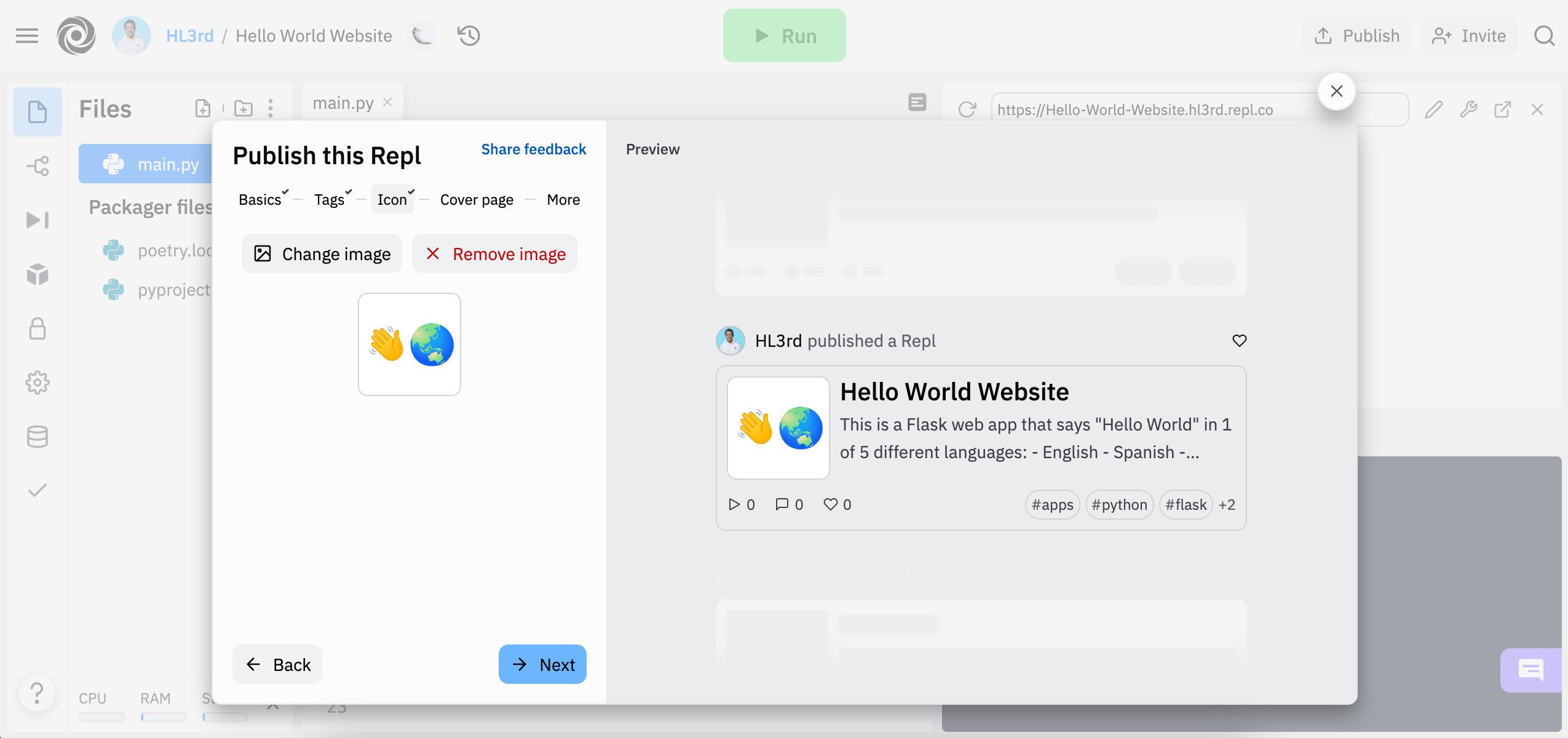Screen dimensions: 1568x738
Task: Open the search magnifier icon
Action: (1544, 36)
